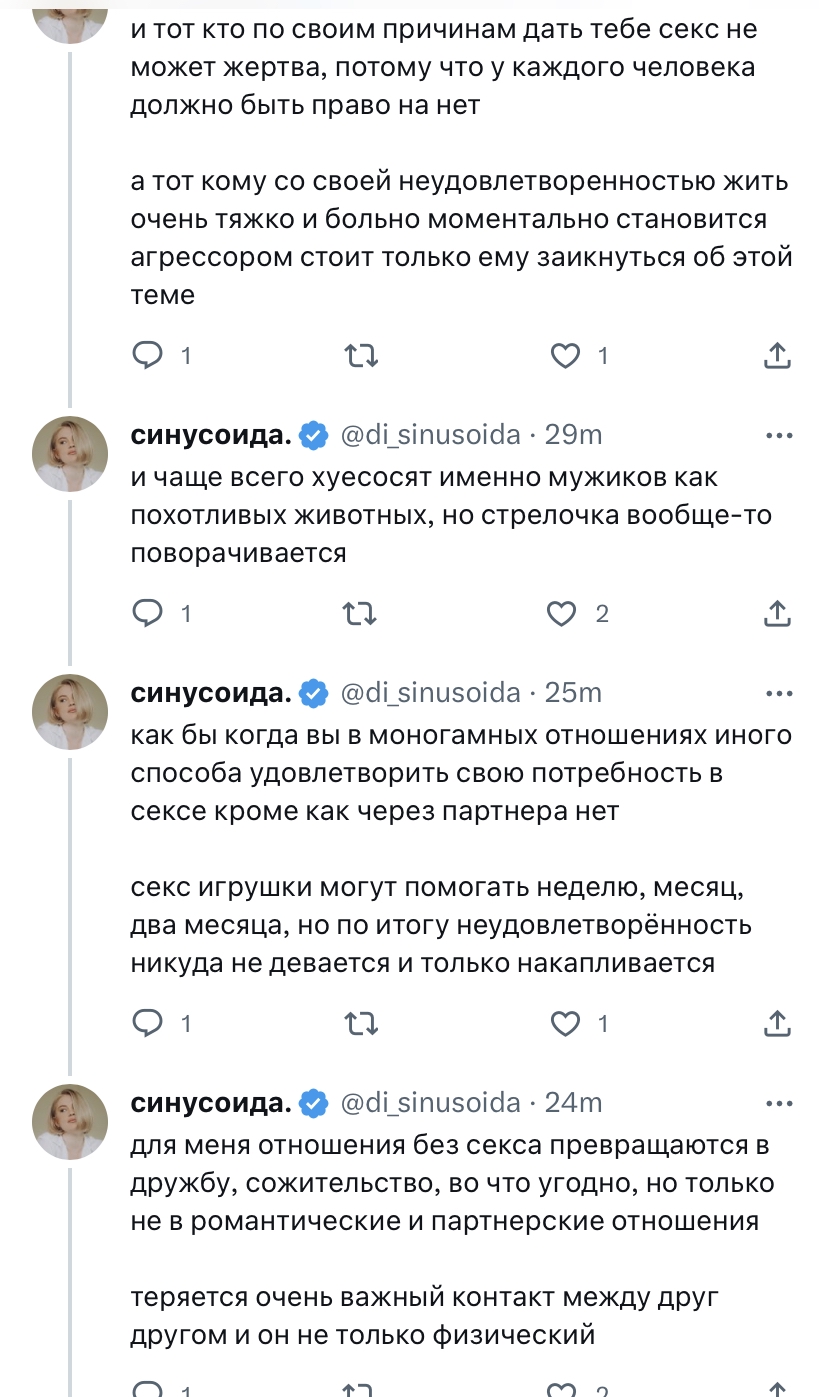
Task: Open the profile avatar beside 29m tweet
Action: coord(70,452)
